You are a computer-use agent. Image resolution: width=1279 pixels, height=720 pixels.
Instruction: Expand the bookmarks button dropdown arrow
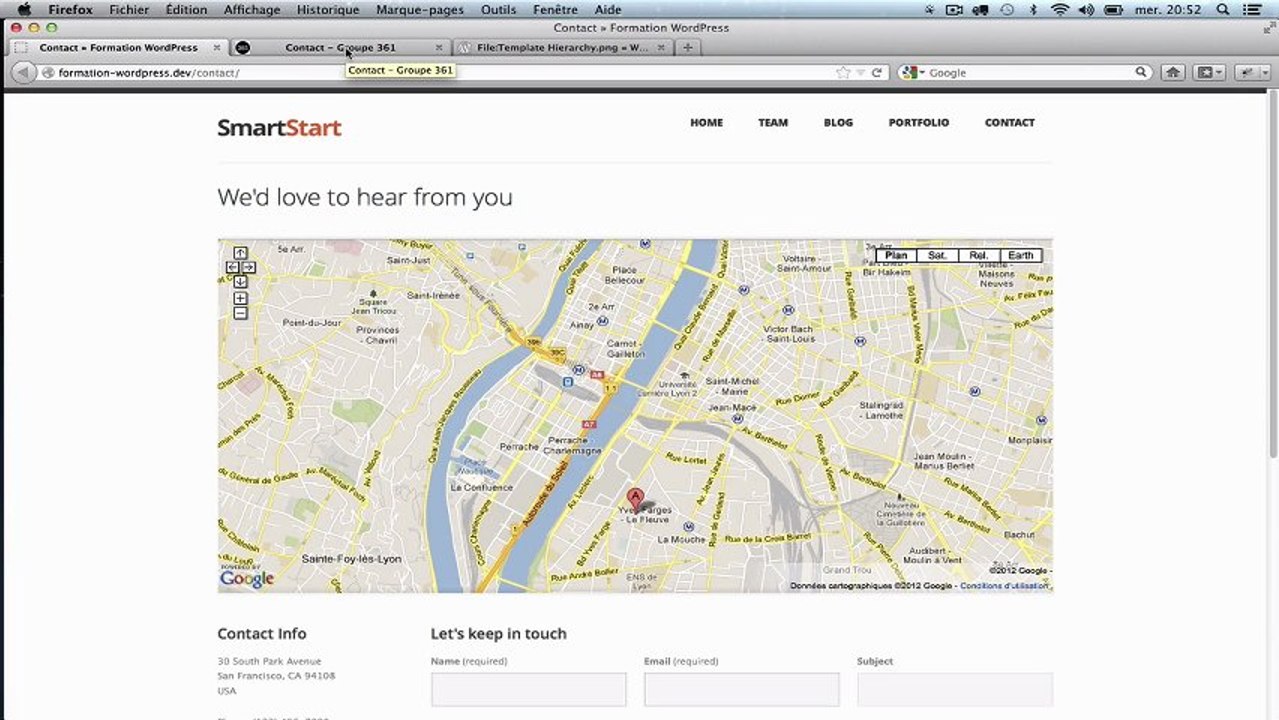[x=1219, y=72]
